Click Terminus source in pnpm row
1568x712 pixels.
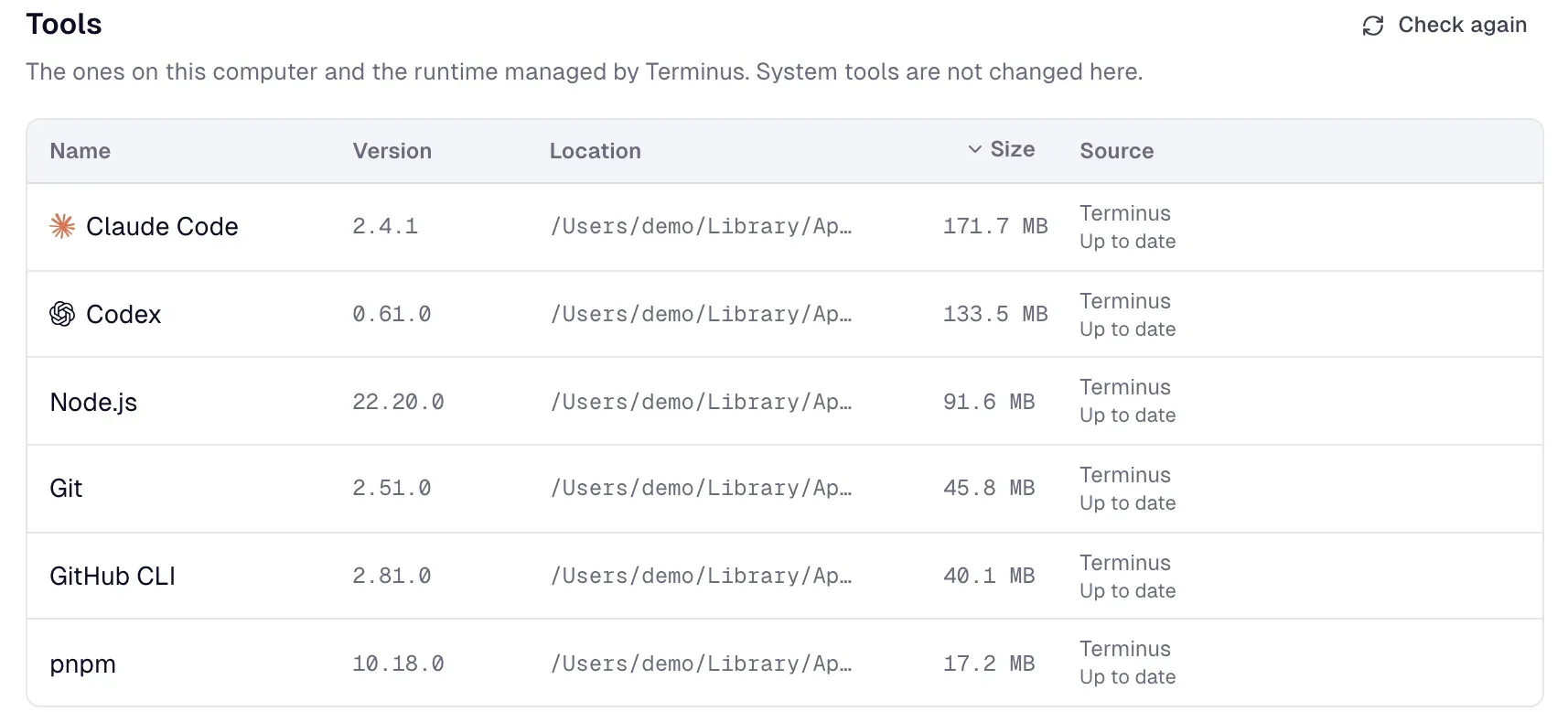click(x=1125, y=649)
